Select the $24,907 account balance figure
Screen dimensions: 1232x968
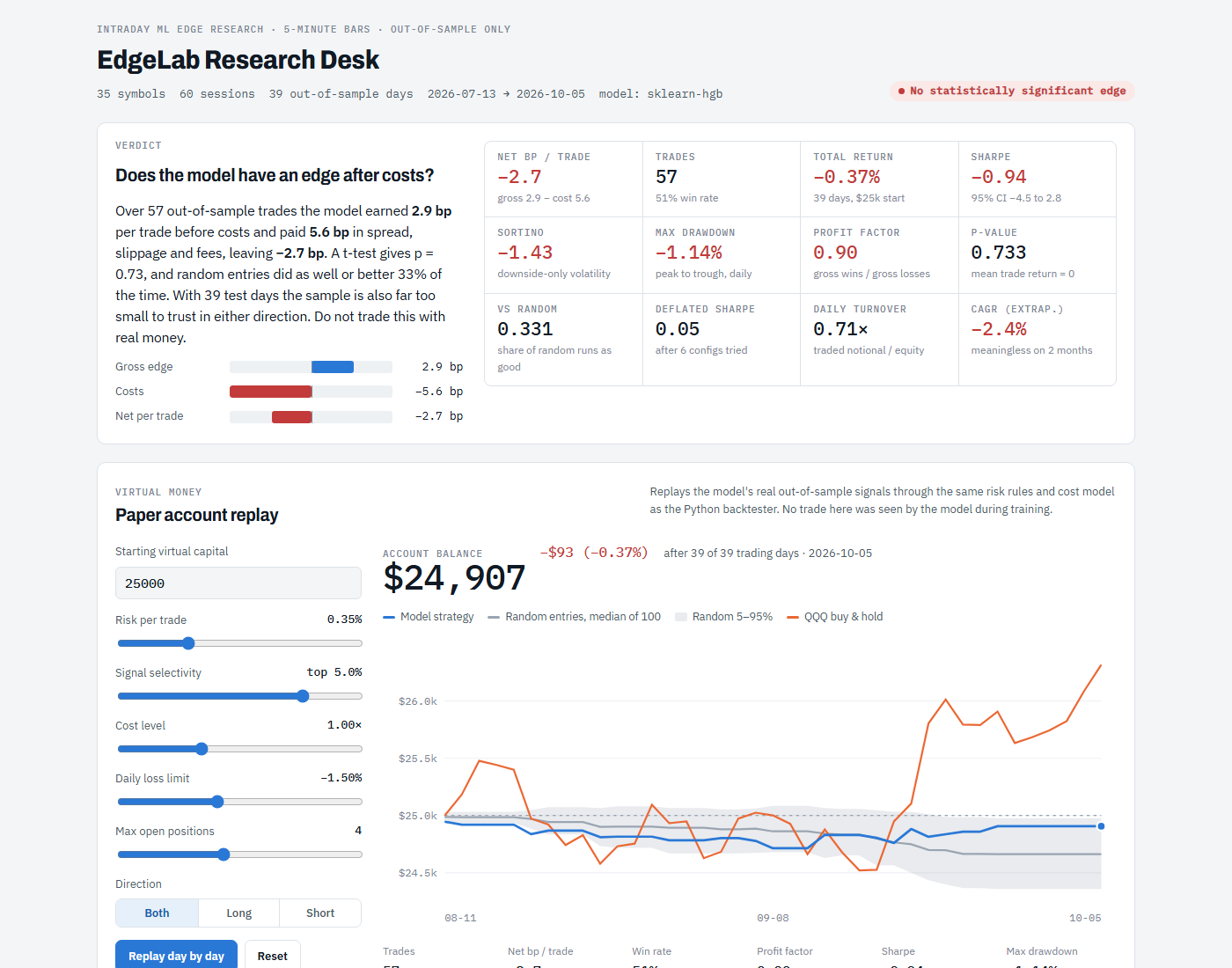[454, 578]
